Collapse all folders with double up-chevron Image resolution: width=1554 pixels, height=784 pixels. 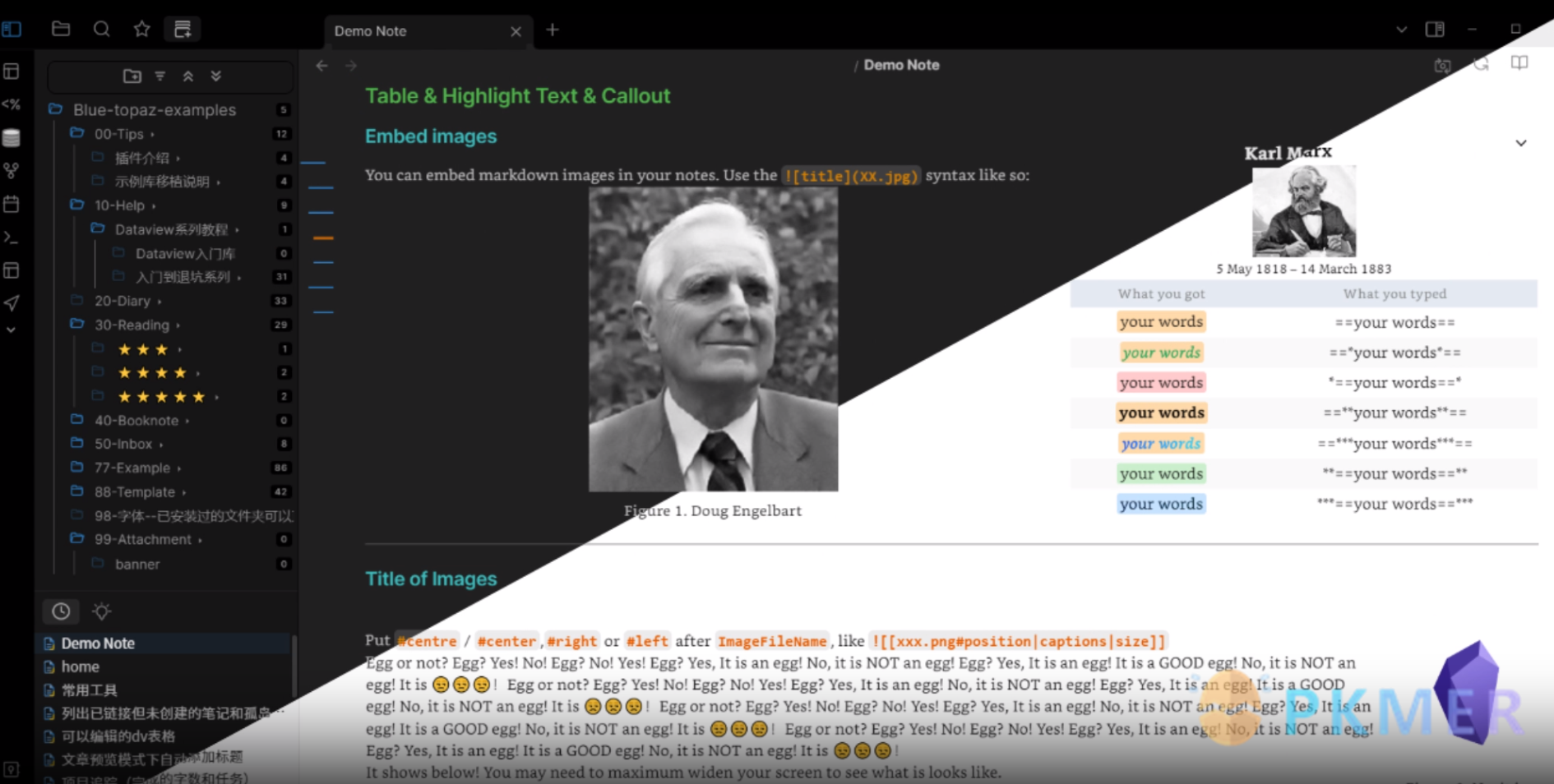tap(188, 76)
